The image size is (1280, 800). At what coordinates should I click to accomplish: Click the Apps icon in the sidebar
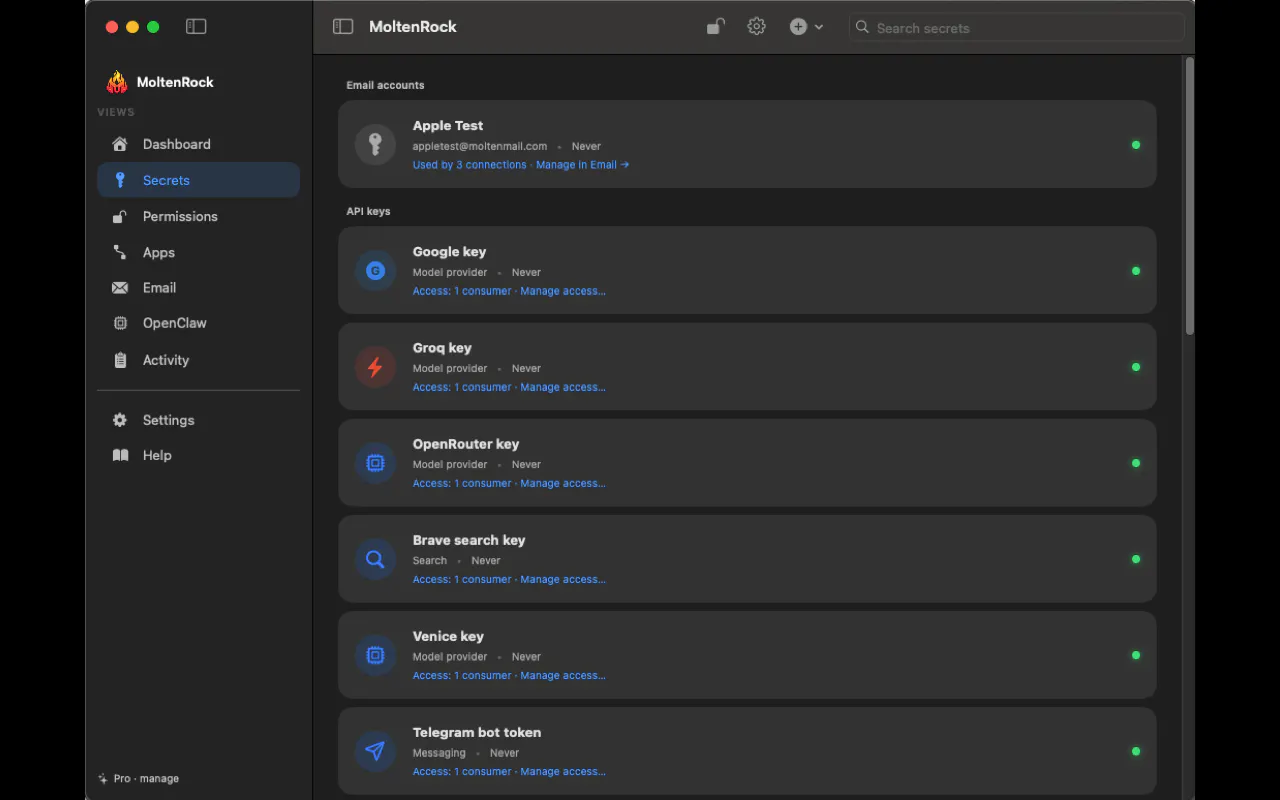pyautogui.click(x=120, y=253)
